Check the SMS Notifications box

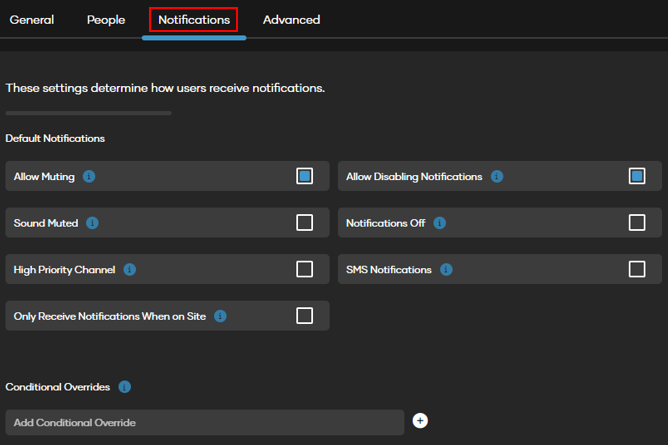637,269
